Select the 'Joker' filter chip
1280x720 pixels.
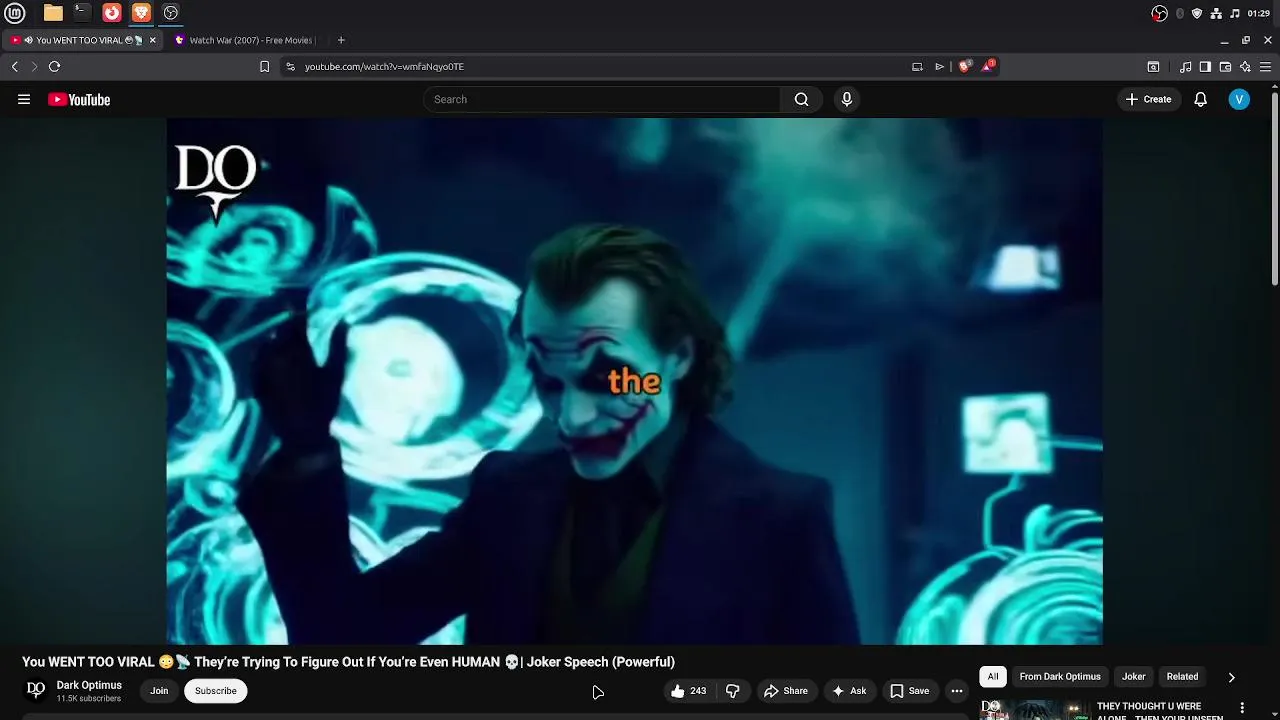1133,676
